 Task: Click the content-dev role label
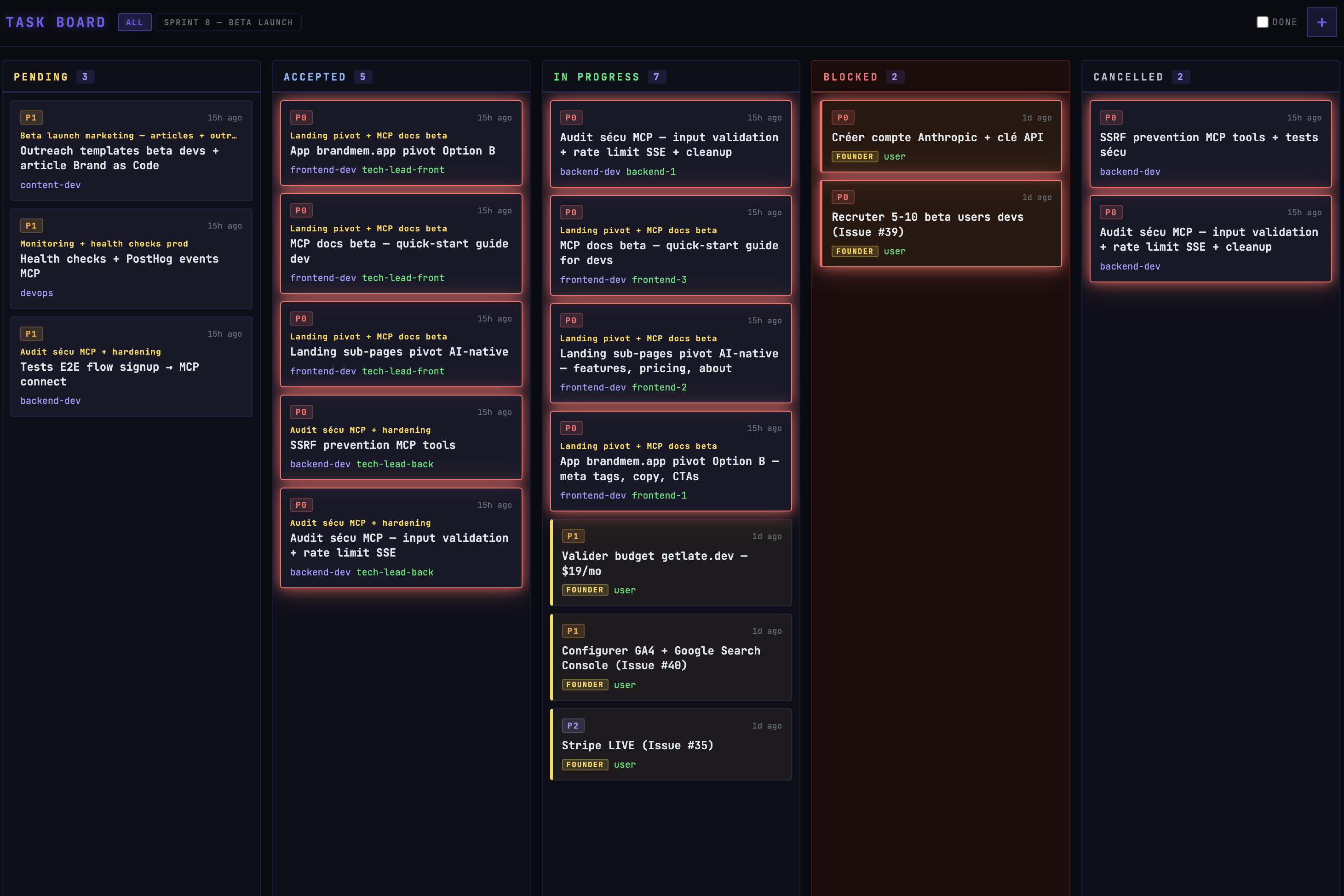point(50,185)
